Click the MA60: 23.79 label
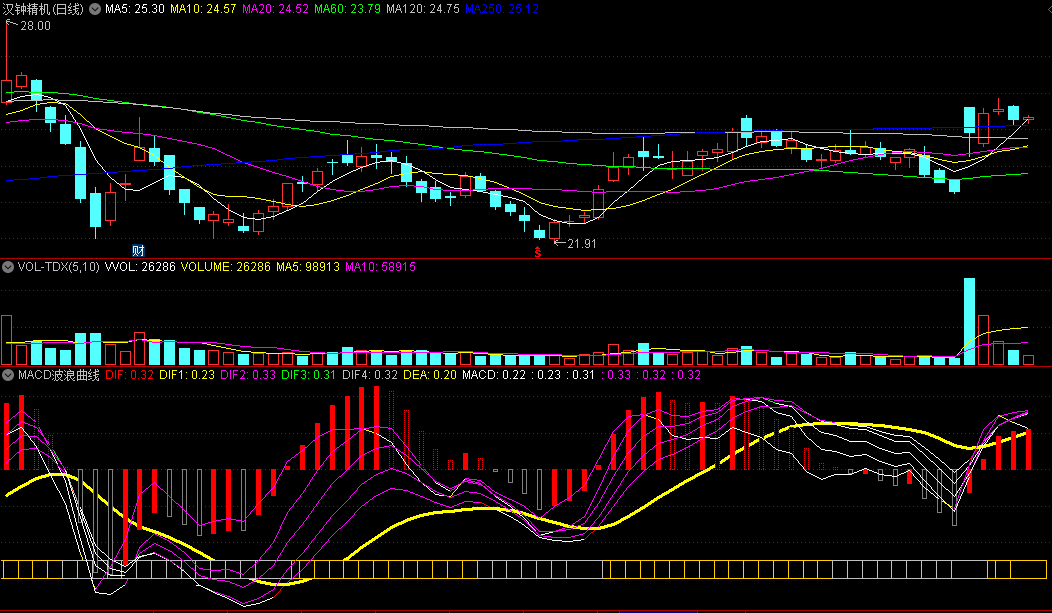The height and width of the screenshot is (613, 1052). (x=347, y=9)
